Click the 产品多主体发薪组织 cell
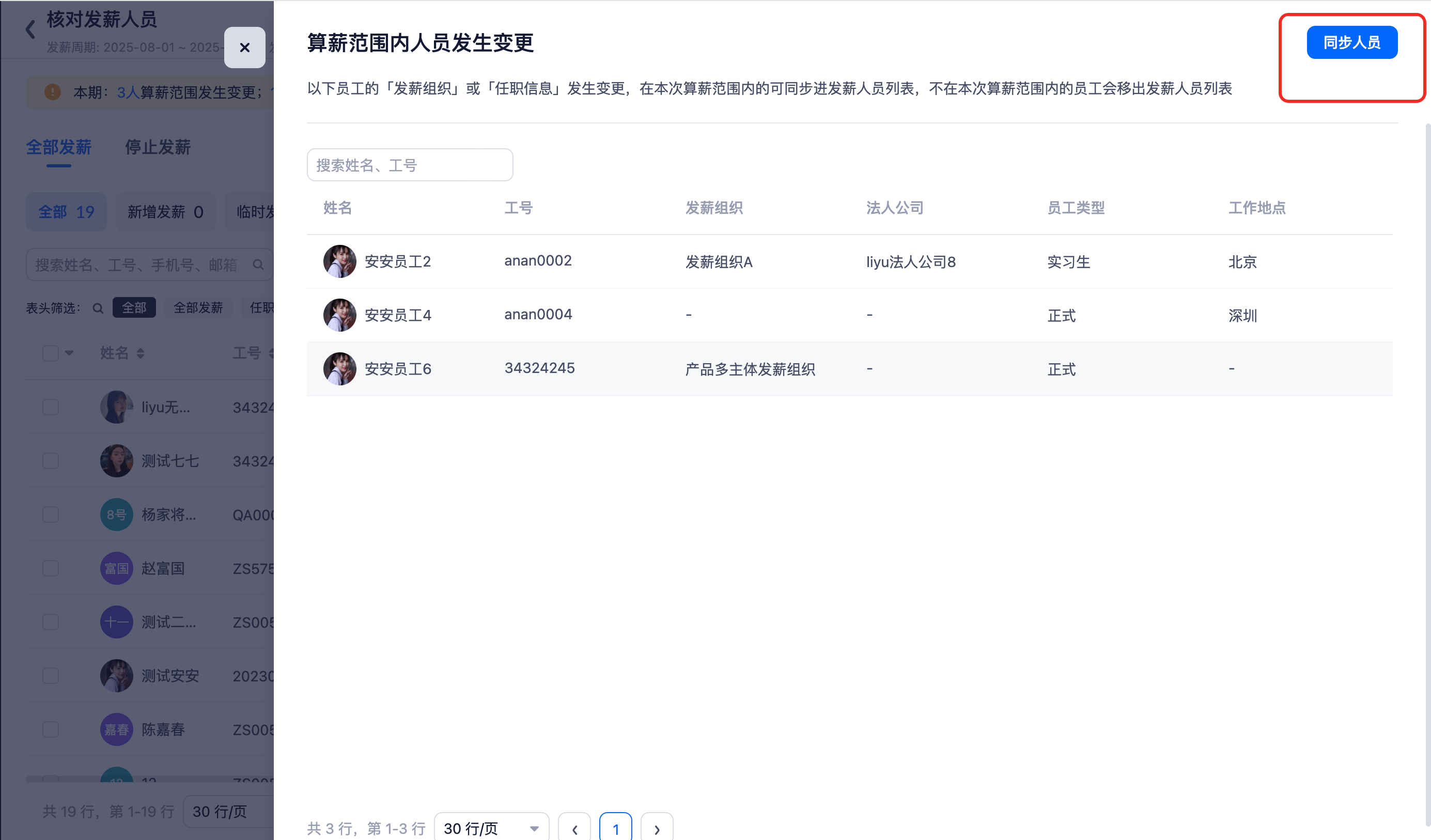Image resolution: width=1431 pixels, height=840 pixels. click(x=750, y=369)
